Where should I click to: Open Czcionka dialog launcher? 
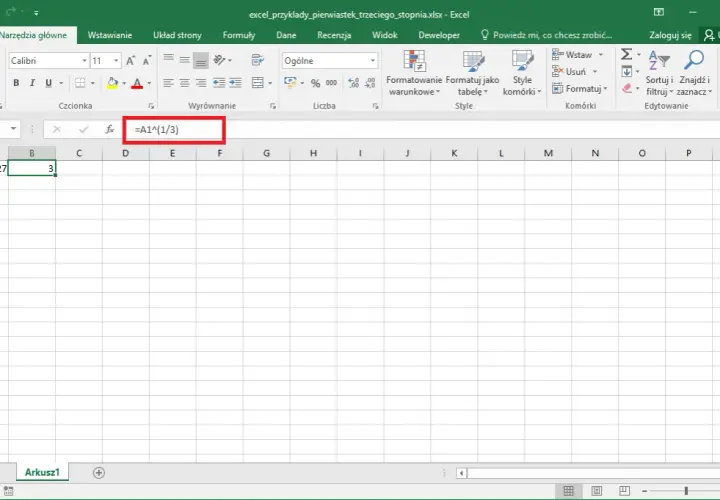click(x=151, y=106)
